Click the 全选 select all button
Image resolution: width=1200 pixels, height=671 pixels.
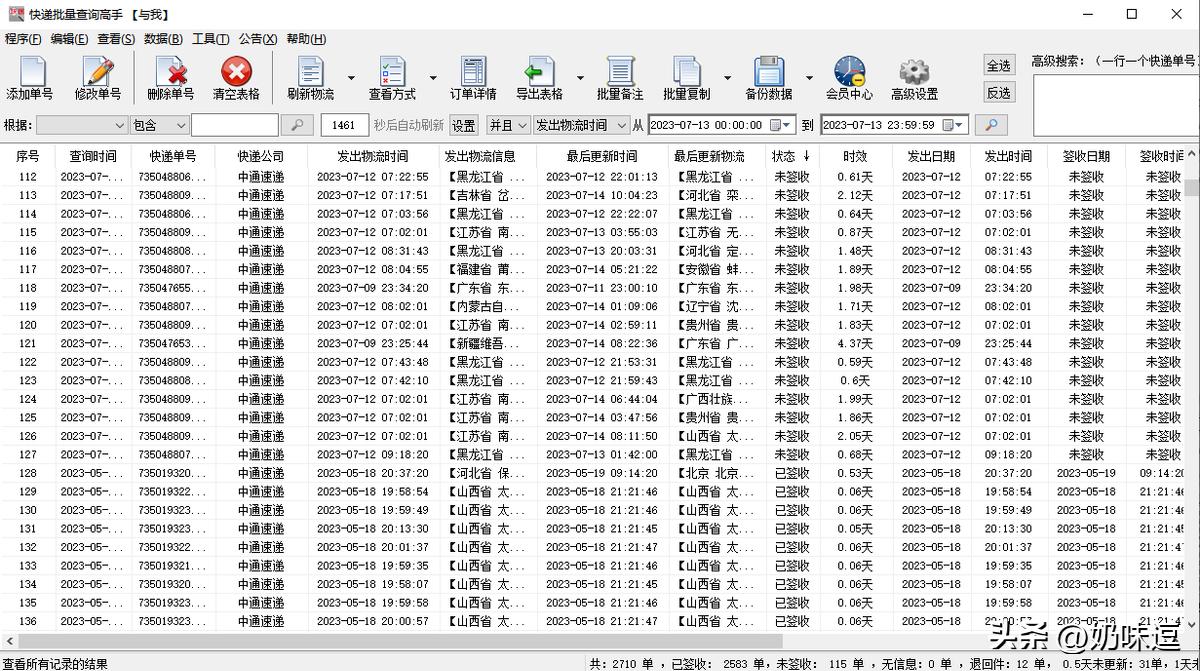pyautogui.click(x=999, y=65)
